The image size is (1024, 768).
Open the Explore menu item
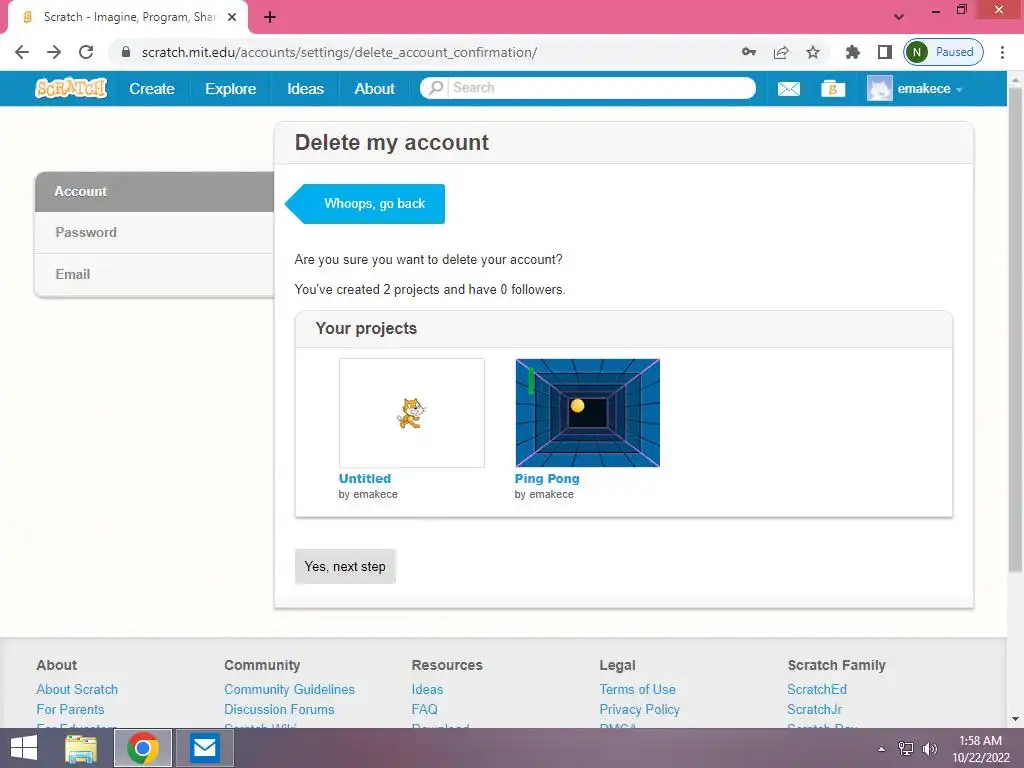[231, 89]
